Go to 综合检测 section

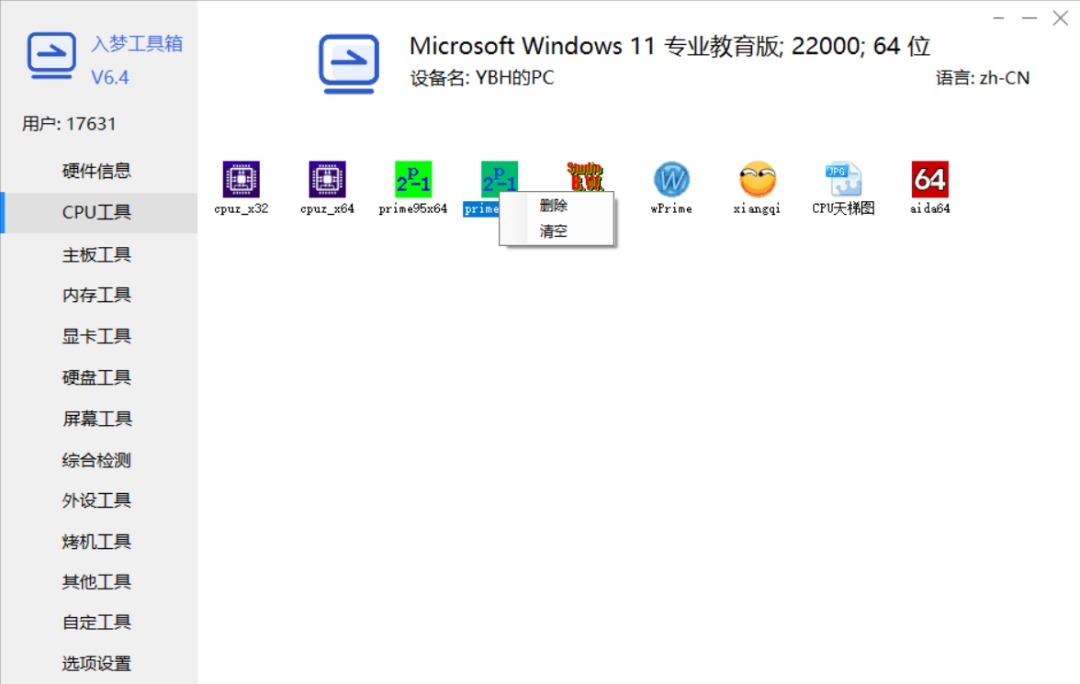pos(96,460)
